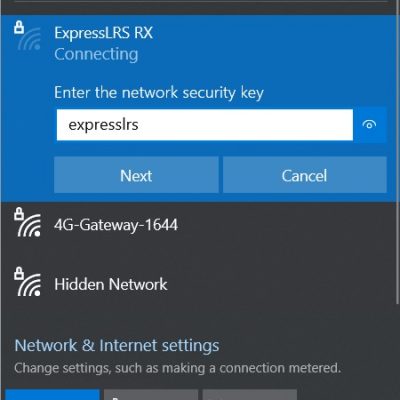Click the padlock on the Hidden Network icon
This screenshot has width=400, height=400.
[19, 273]
